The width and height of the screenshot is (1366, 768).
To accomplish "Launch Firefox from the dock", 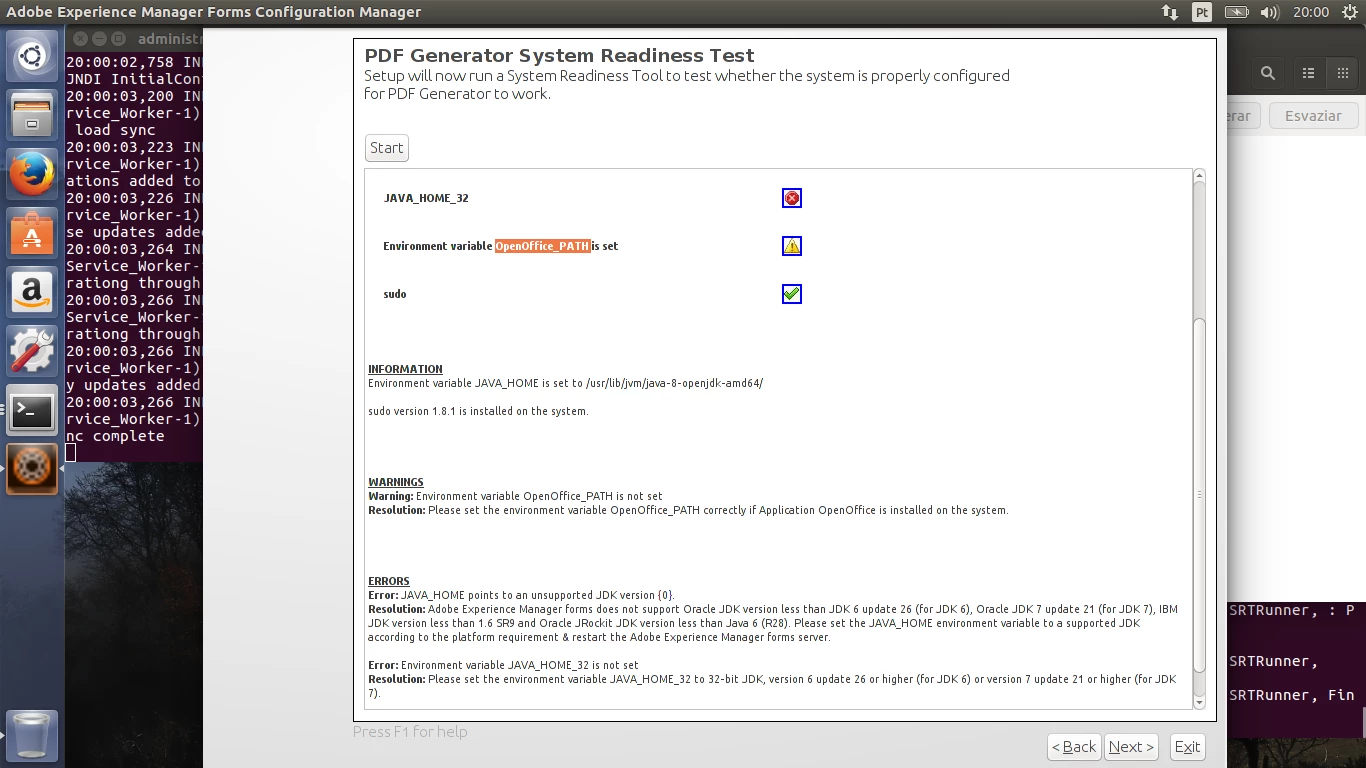I will pyautogui.click(x=32, y=174).
